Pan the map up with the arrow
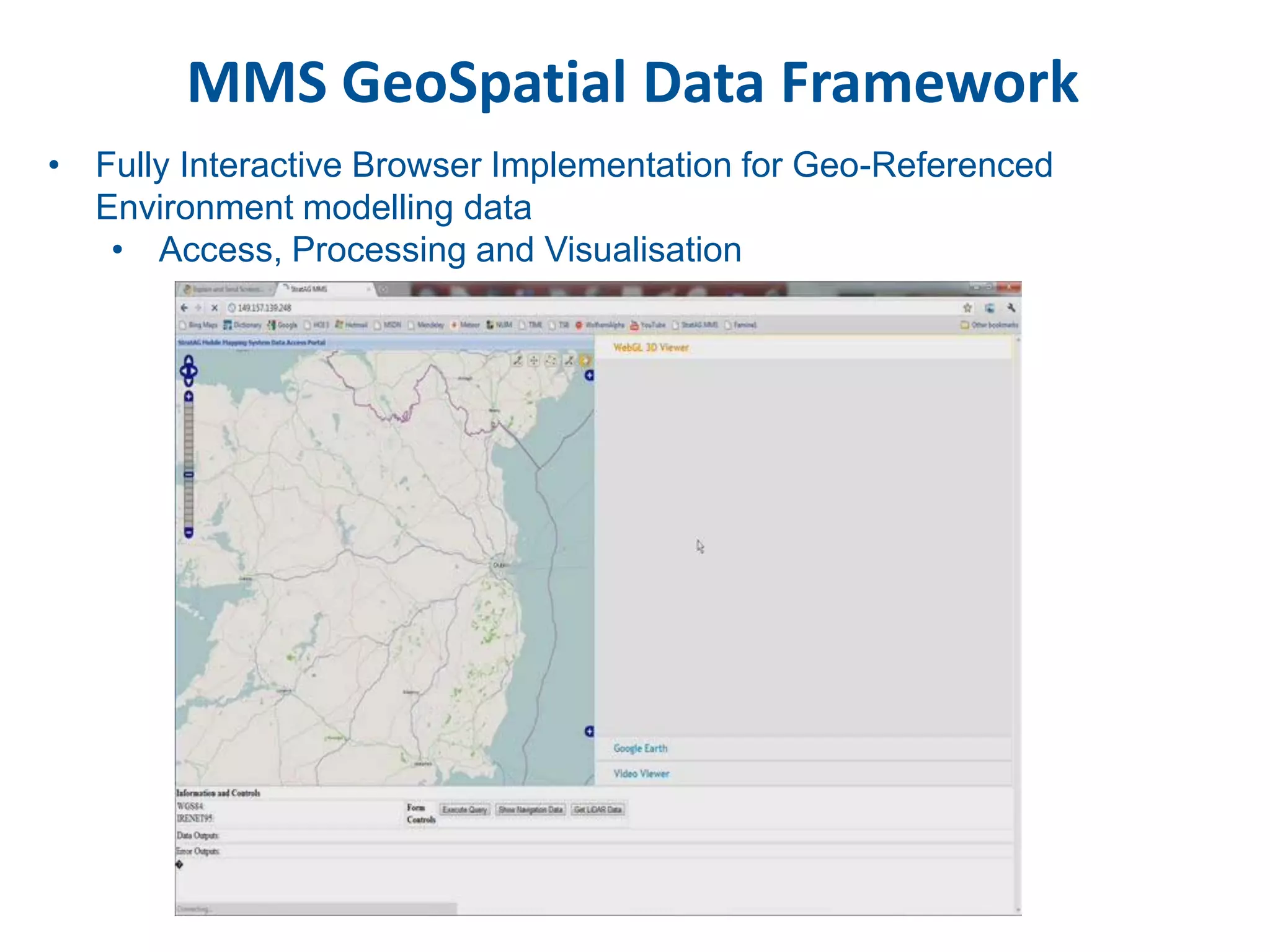1270x952 pixels. [189, 360]
